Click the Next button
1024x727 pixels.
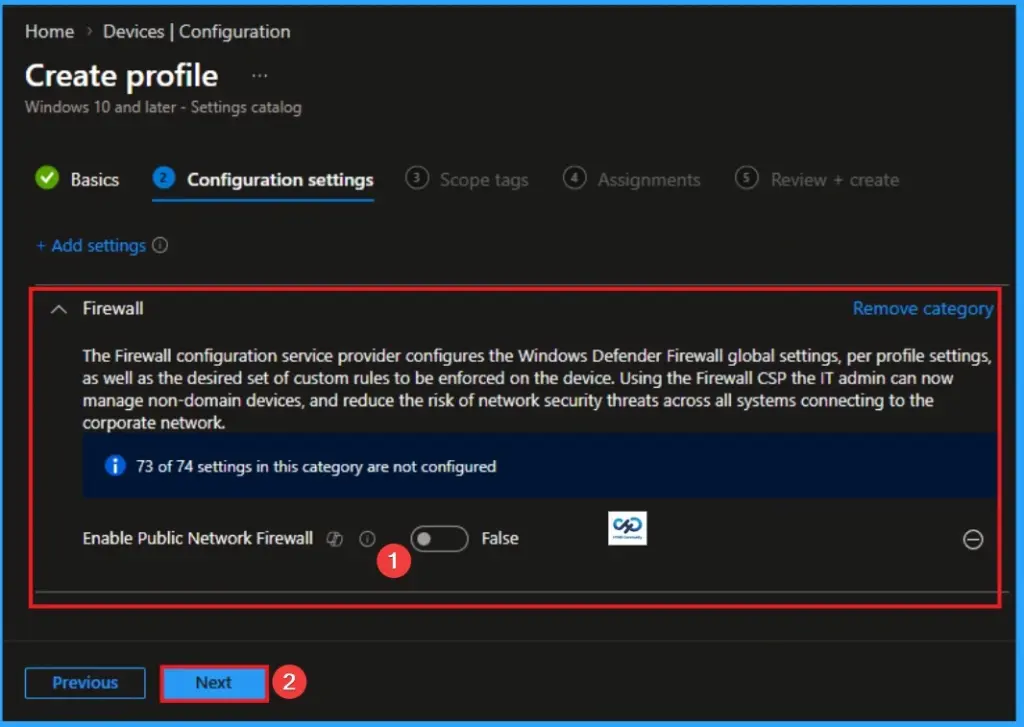pos(213,682)
